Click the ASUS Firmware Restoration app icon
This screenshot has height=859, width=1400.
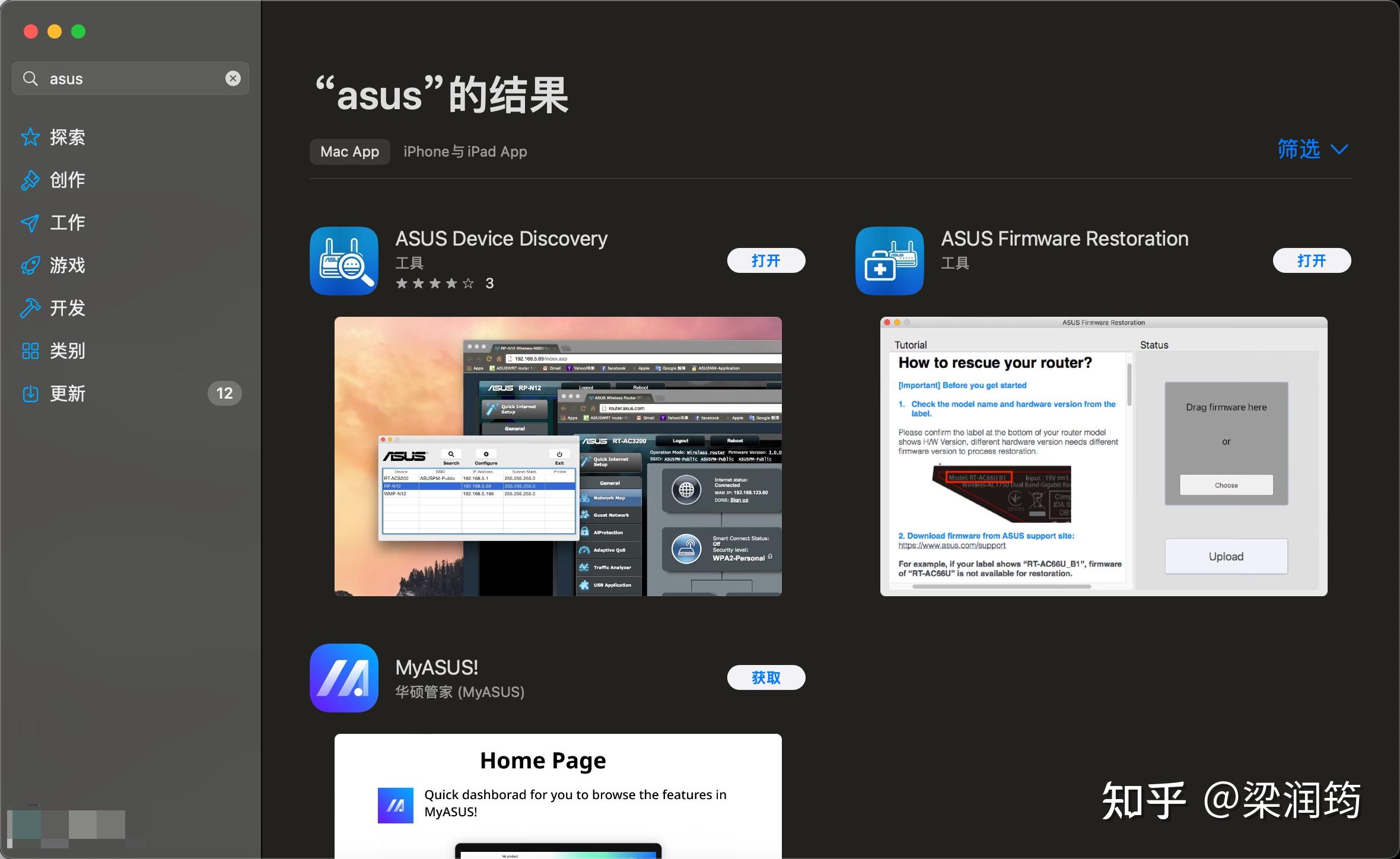889,260
